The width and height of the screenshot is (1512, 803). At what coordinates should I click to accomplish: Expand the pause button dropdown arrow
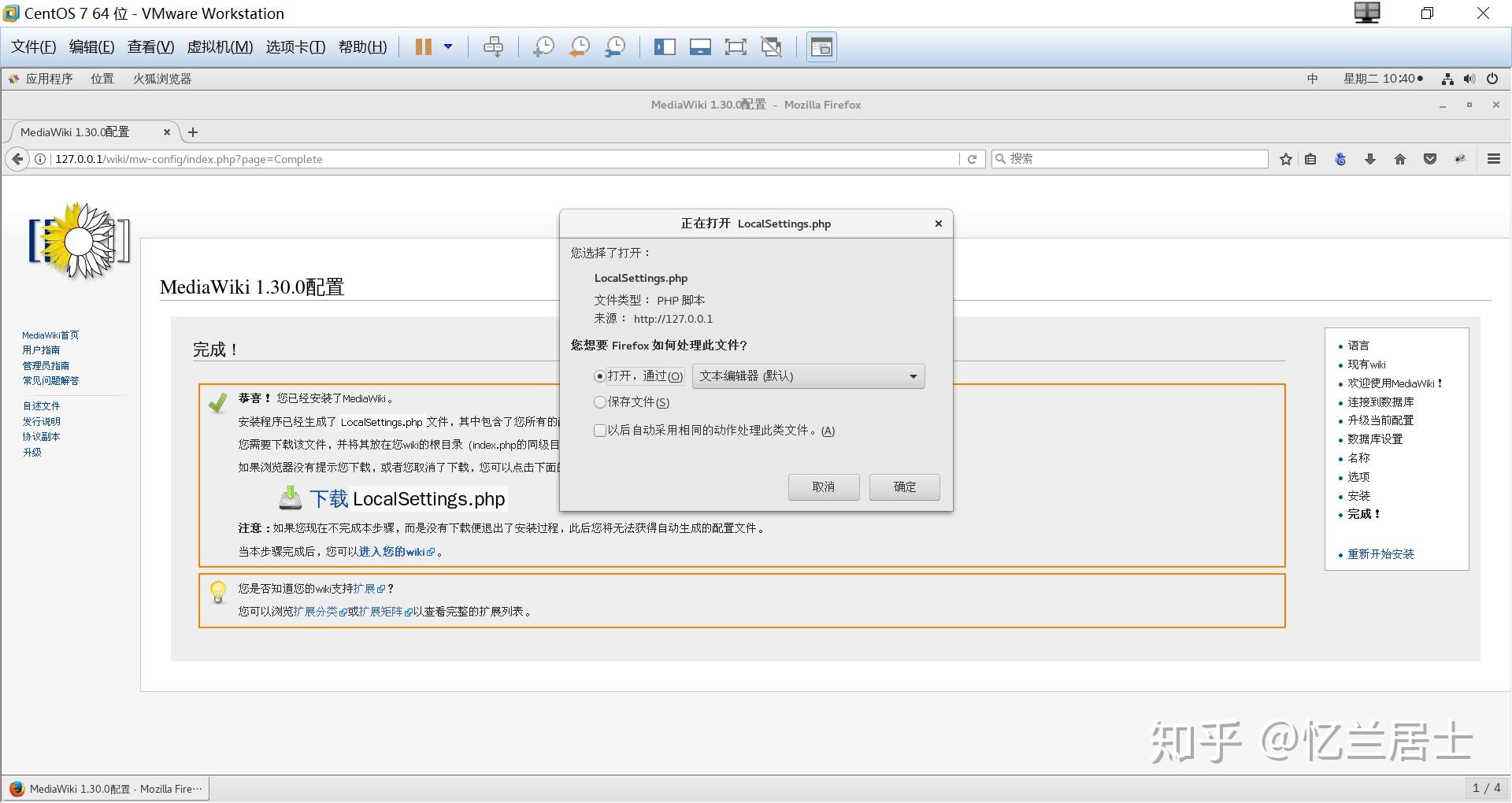[449, 46]
